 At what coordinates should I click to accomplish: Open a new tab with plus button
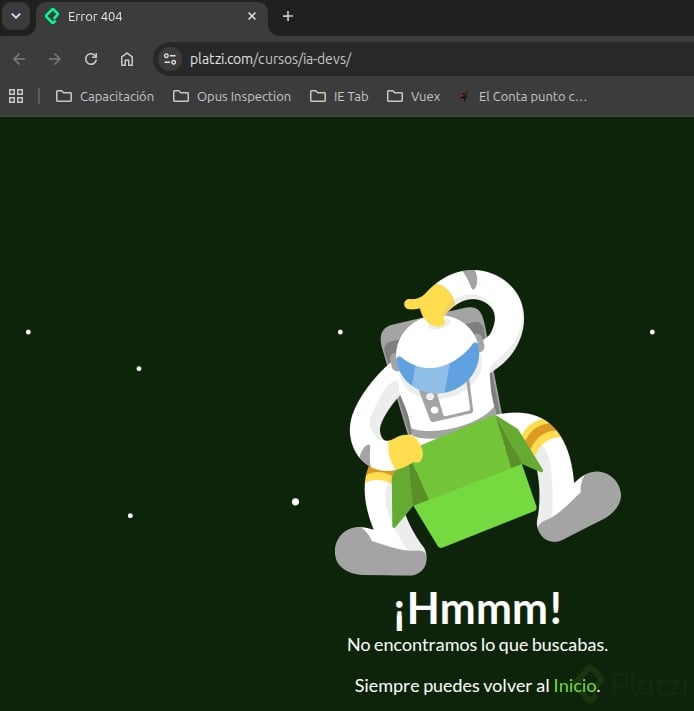pyautogui.click(x=288, y=16)
